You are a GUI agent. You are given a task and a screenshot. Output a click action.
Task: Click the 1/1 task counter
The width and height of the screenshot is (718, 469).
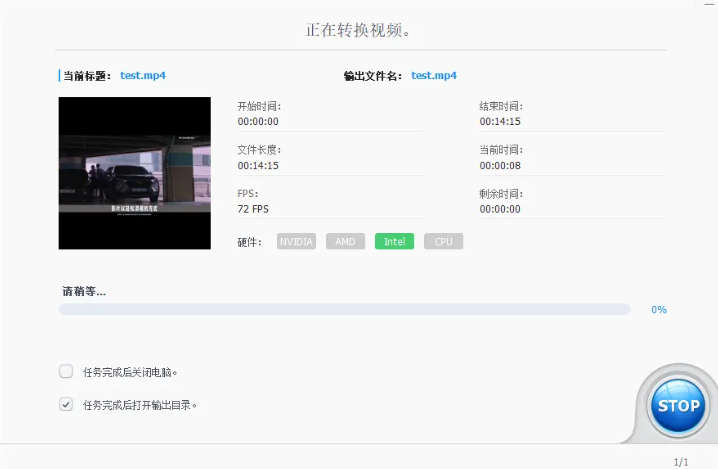coord(681,462)
